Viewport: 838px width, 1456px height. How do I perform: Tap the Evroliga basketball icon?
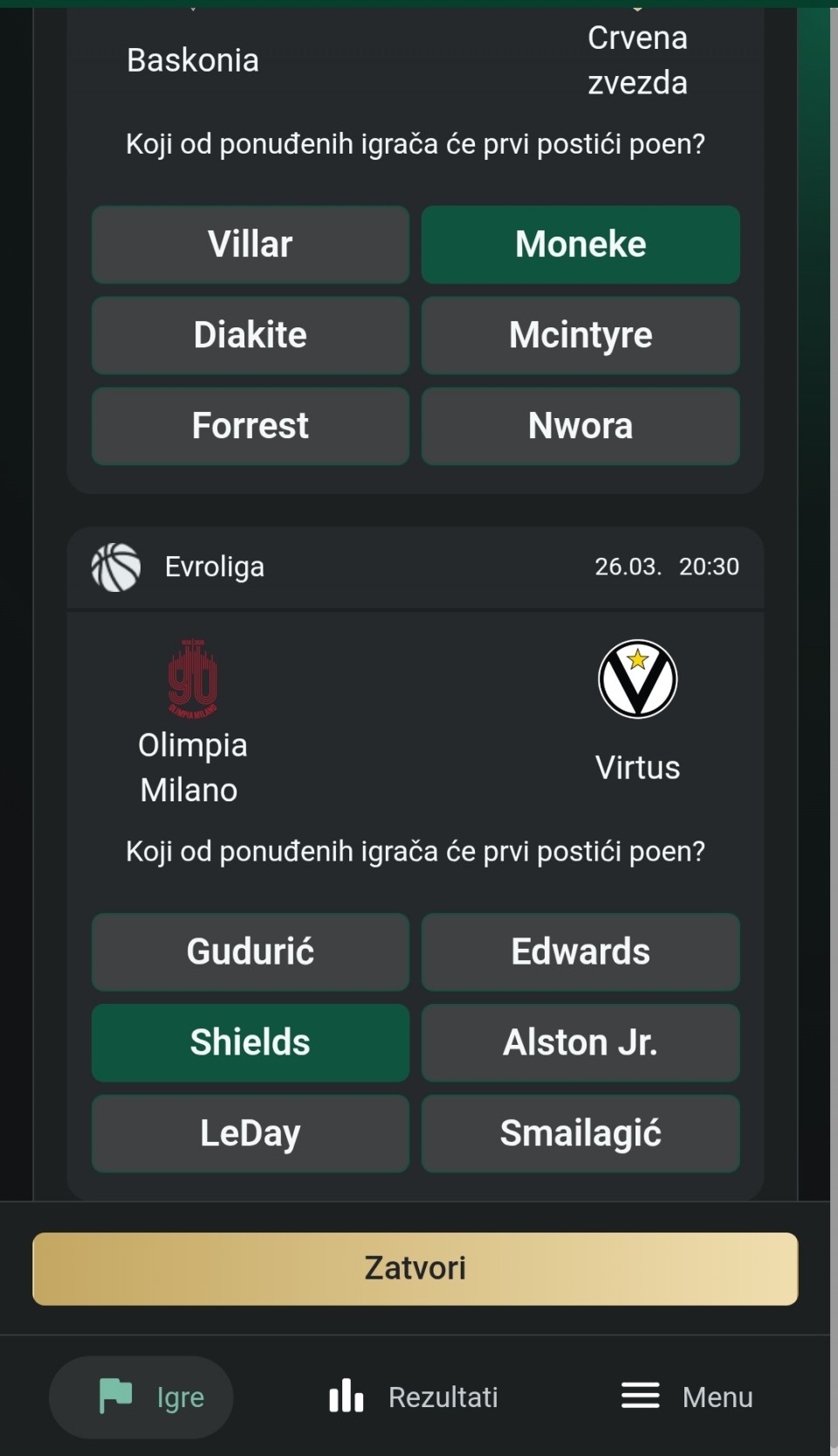click(x=116, y=567)
